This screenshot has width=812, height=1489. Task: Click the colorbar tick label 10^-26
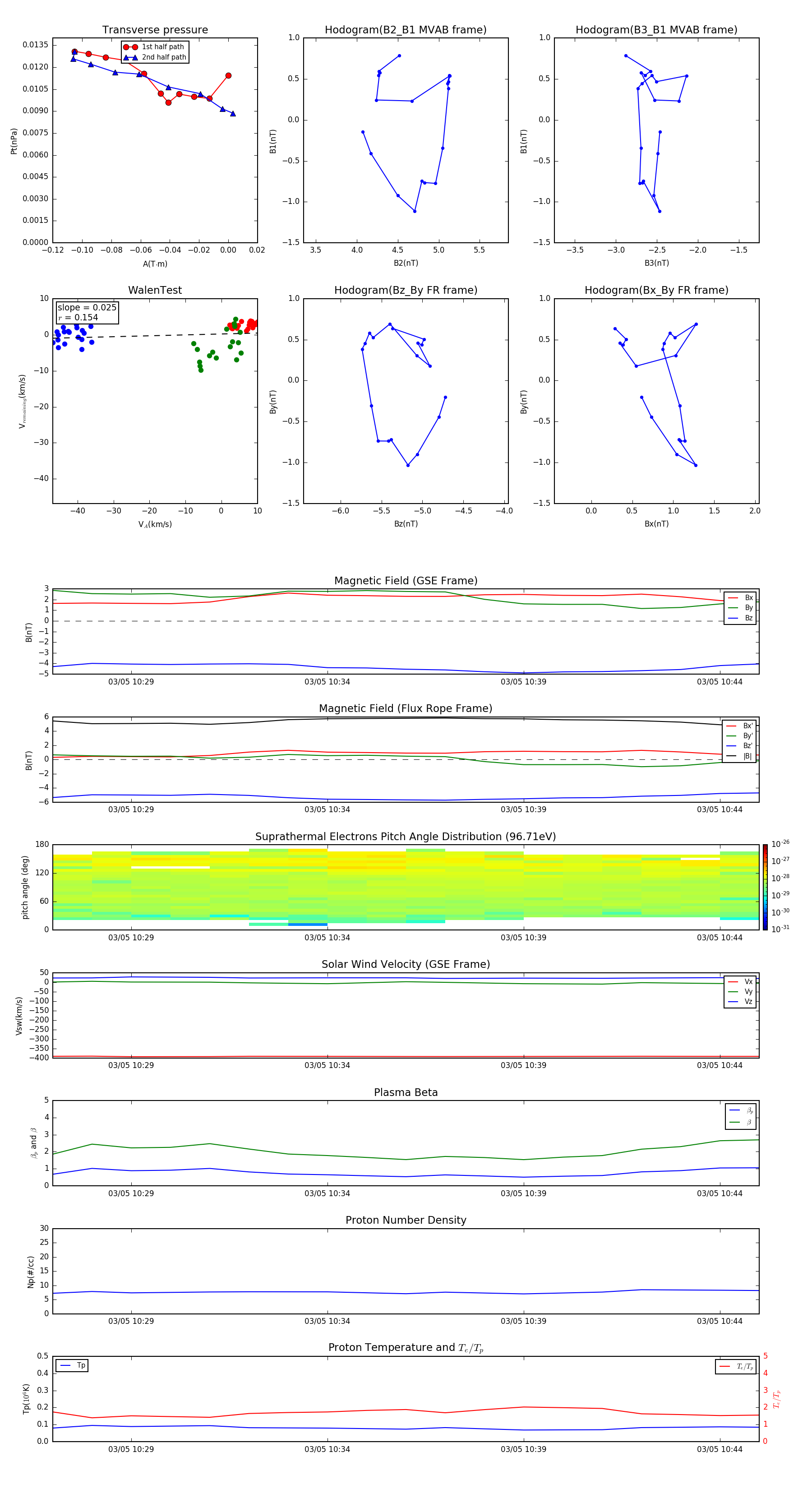(780, 844)
